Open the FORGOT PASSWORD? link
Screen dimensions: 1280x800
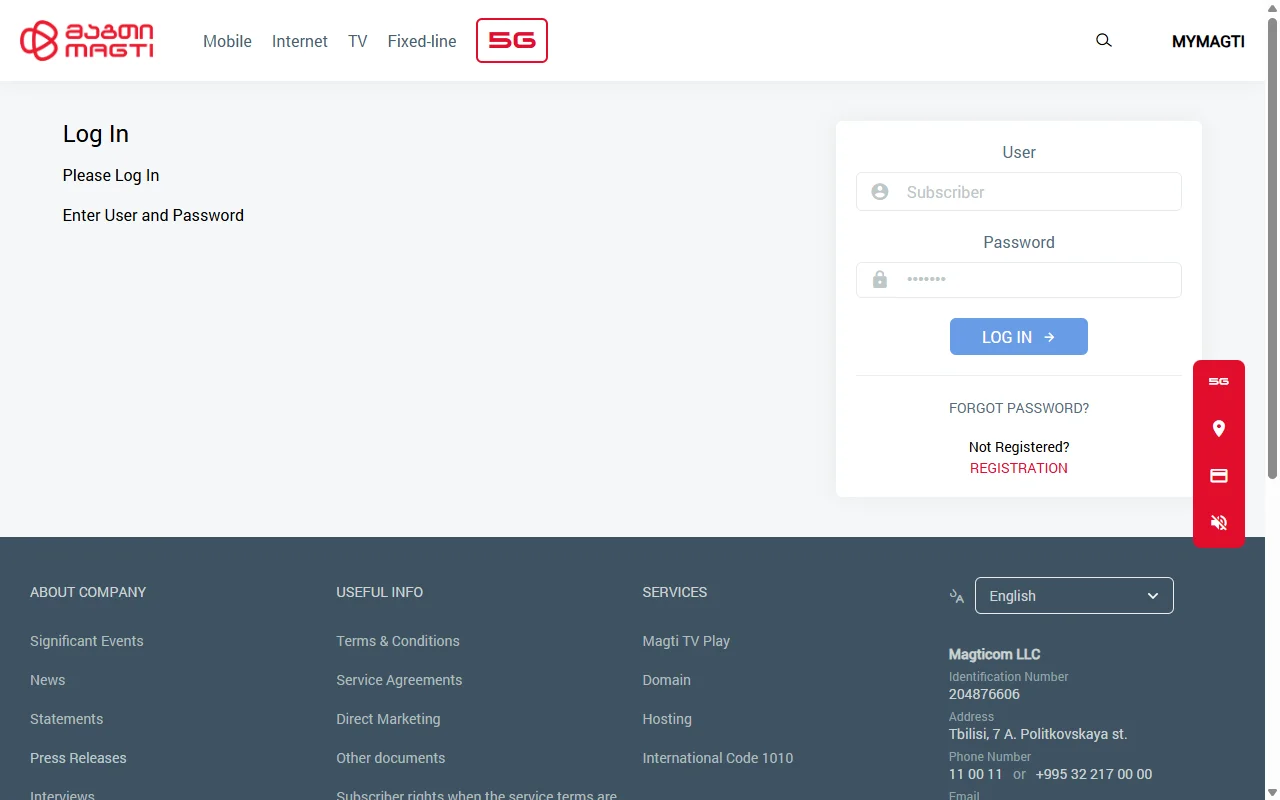[x=1019, y=408]
